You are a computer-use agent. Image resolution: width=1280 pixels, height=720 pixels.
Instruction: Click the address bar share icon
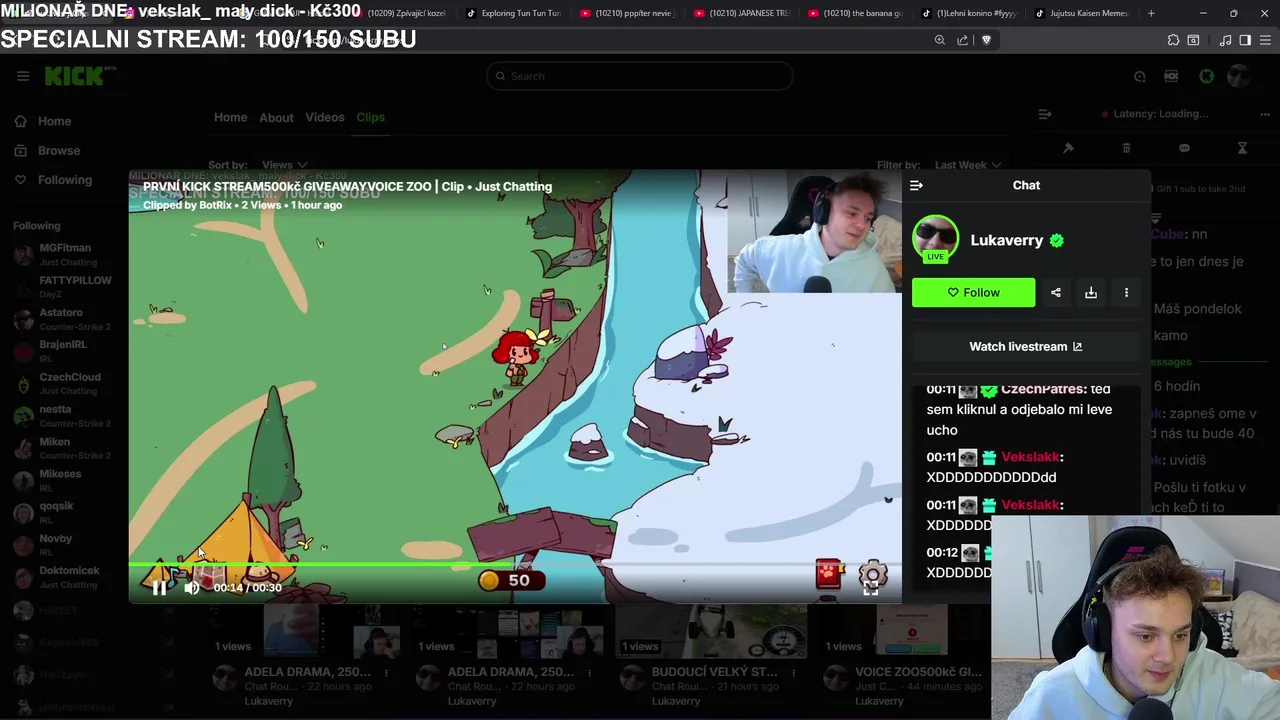click(962, 40)
